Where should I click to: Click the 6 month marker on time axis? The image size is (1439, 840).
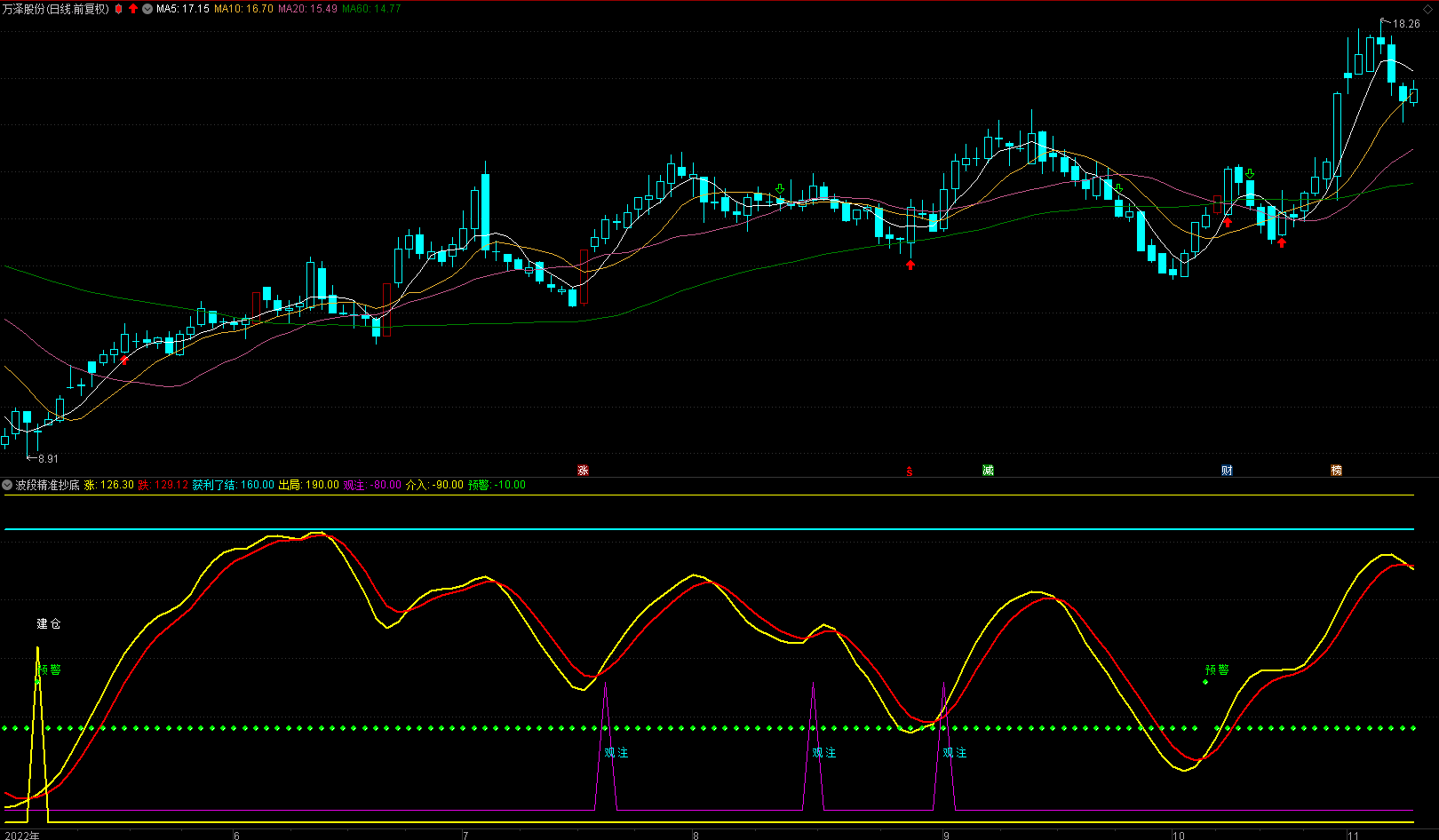(236, 835)
